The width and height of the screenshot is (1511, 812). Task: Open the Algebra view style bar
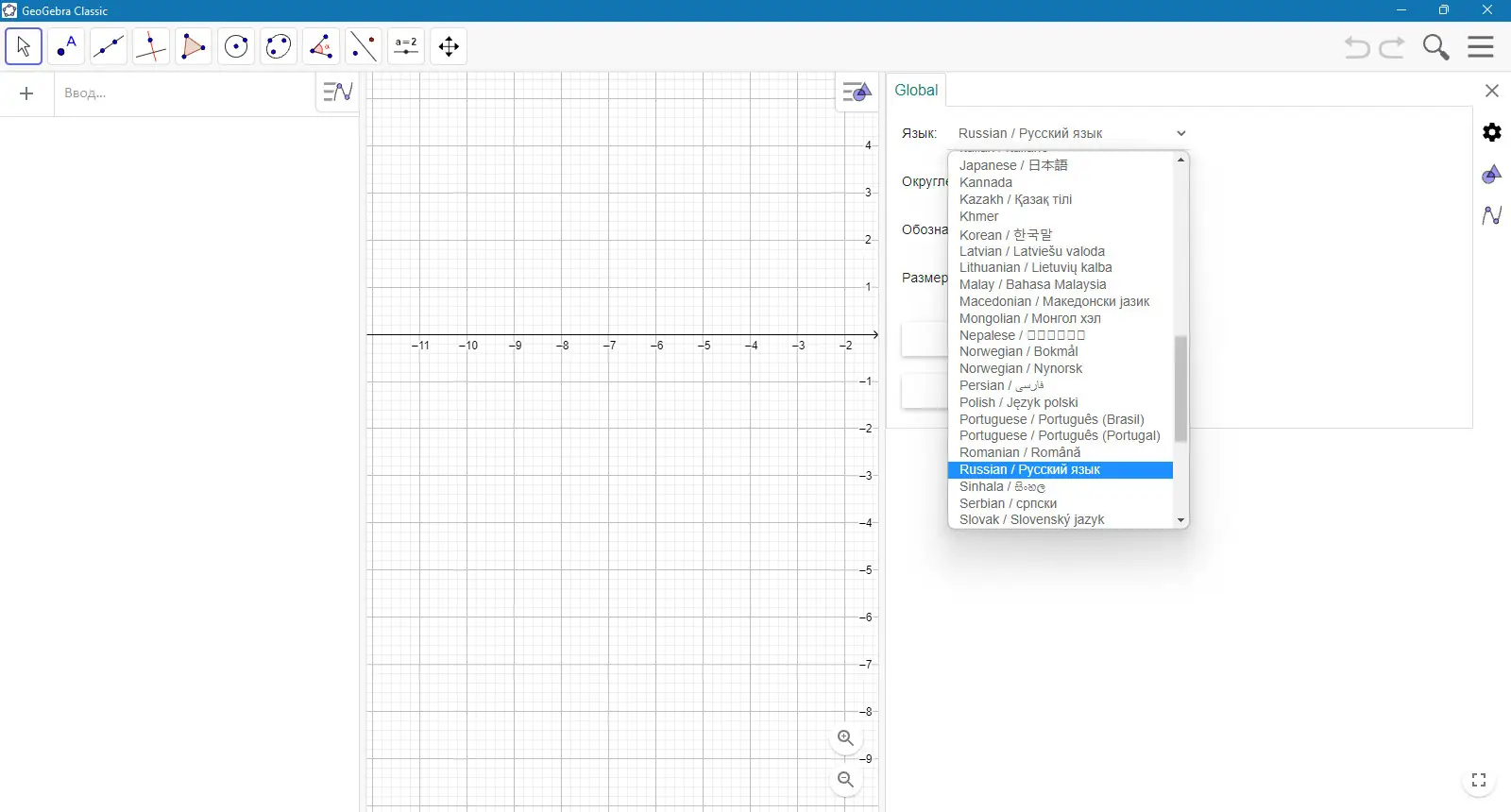[337, 92]
